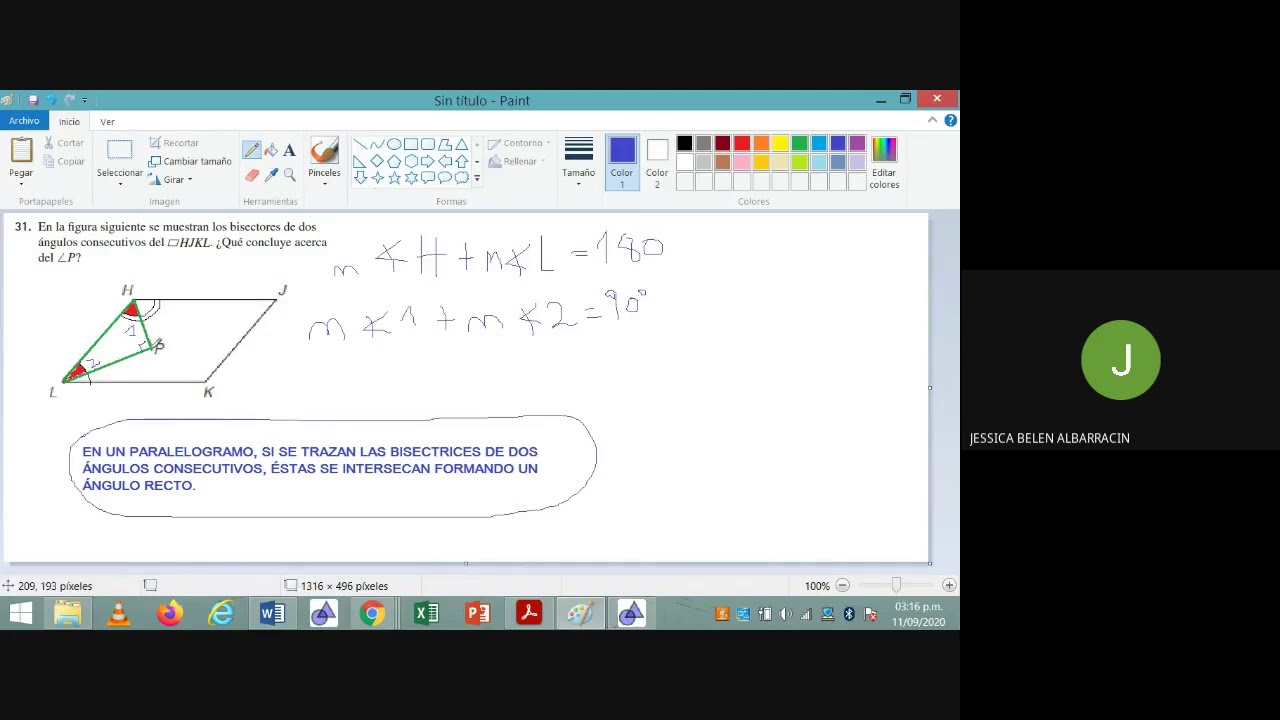Click the Zoom in plus button

tap(949, 586)
